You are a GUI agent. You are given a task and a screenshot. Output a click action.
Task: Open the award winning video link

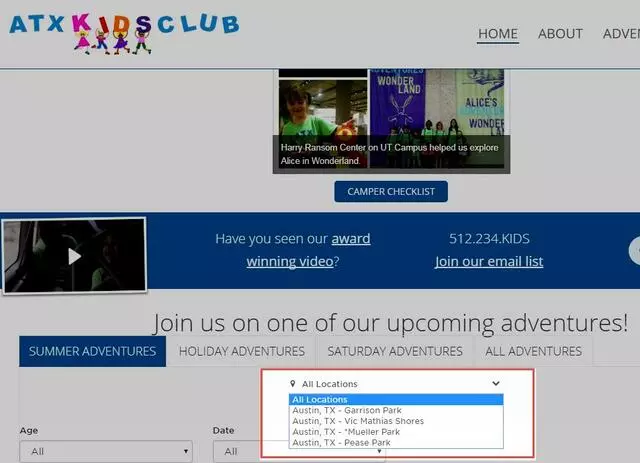click(x=308, y=249)
